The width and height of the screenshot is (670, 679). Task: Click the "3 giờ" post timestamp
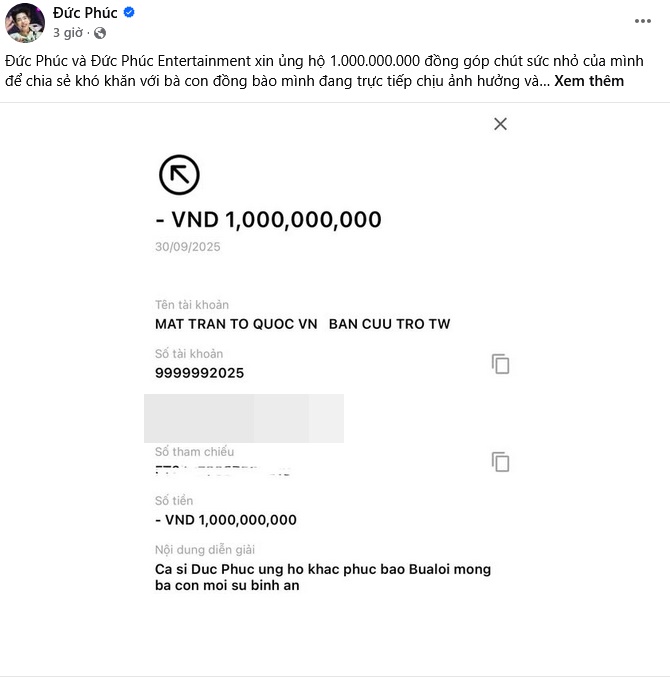point(68,33)
